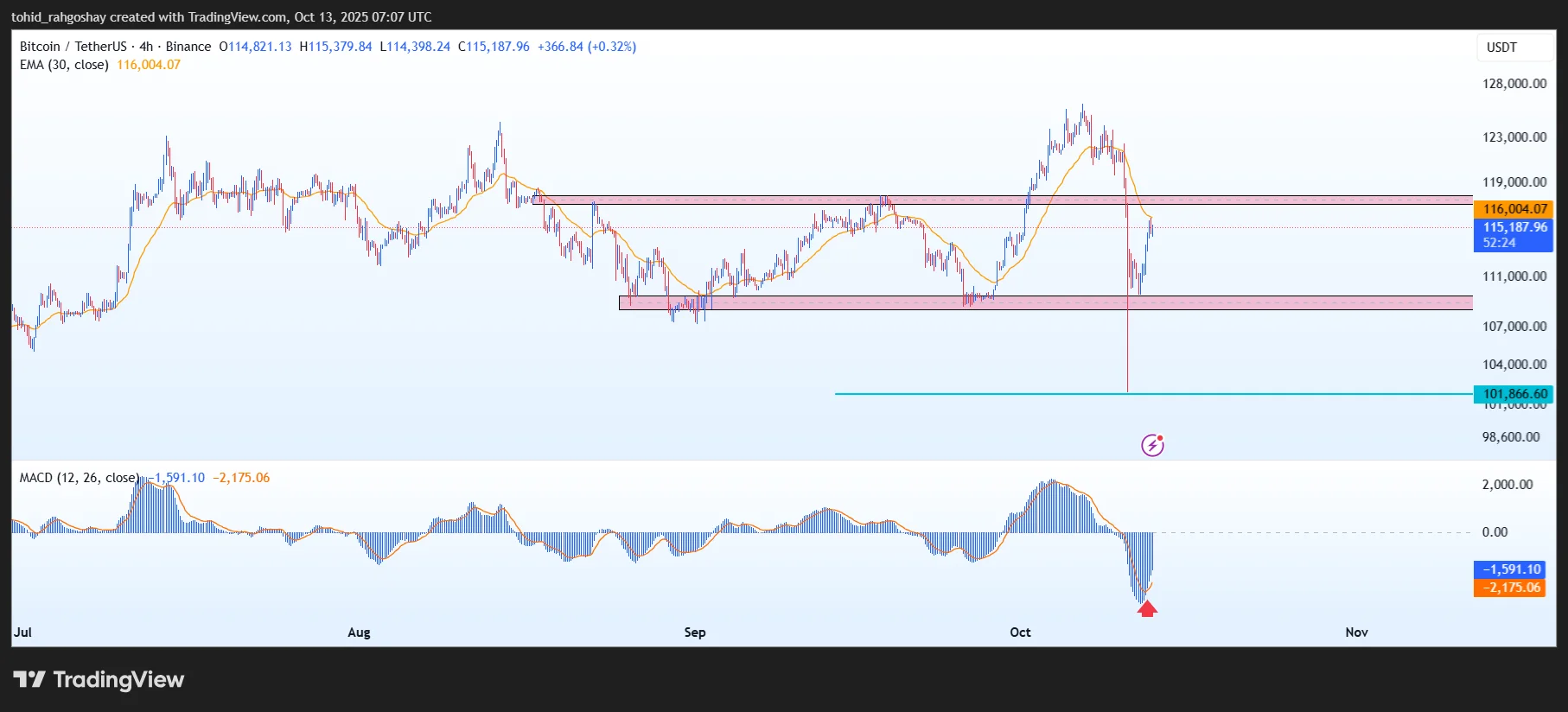Image resolution: width=1568 pixels, height=712 pixels.
Task: Open the USDT currency selector
Action: [x=1501, y=48]
